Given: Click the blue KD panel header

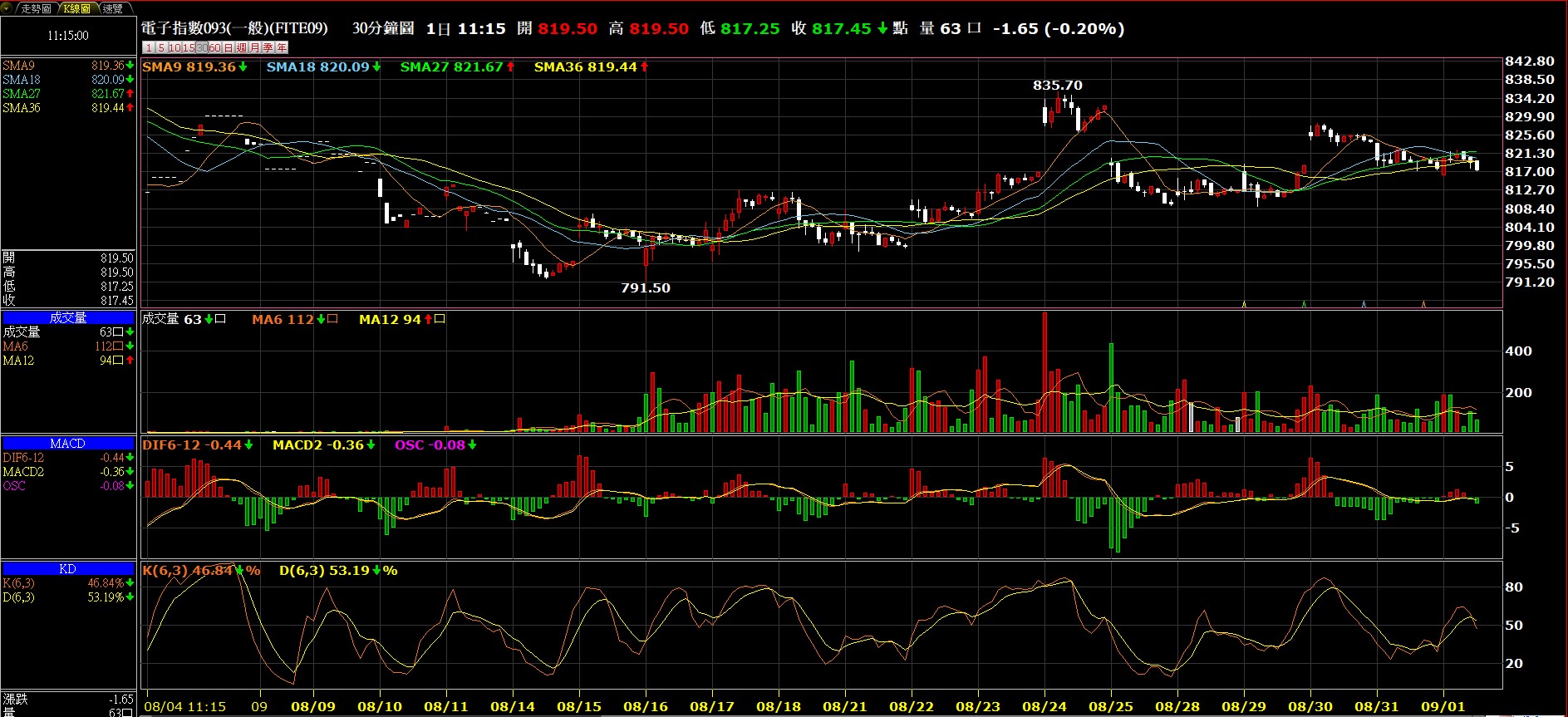Looking at the screenshot, I should tap(68, 569).
